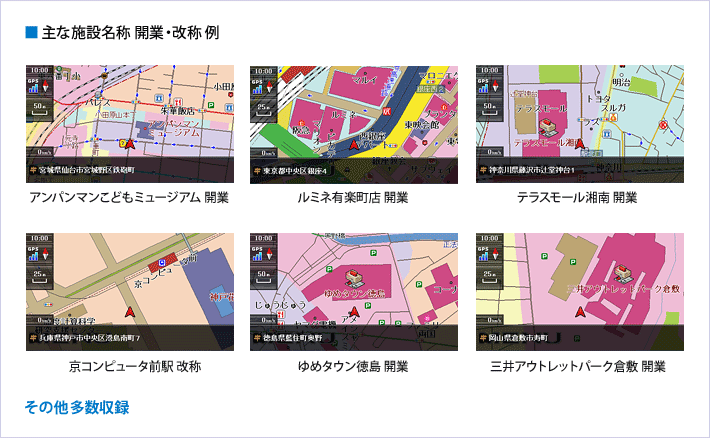Viewport: 710px width, 438px height.
Task: Click the restaurant icon beside じゅうじゅう
Action: click(282, 315)
